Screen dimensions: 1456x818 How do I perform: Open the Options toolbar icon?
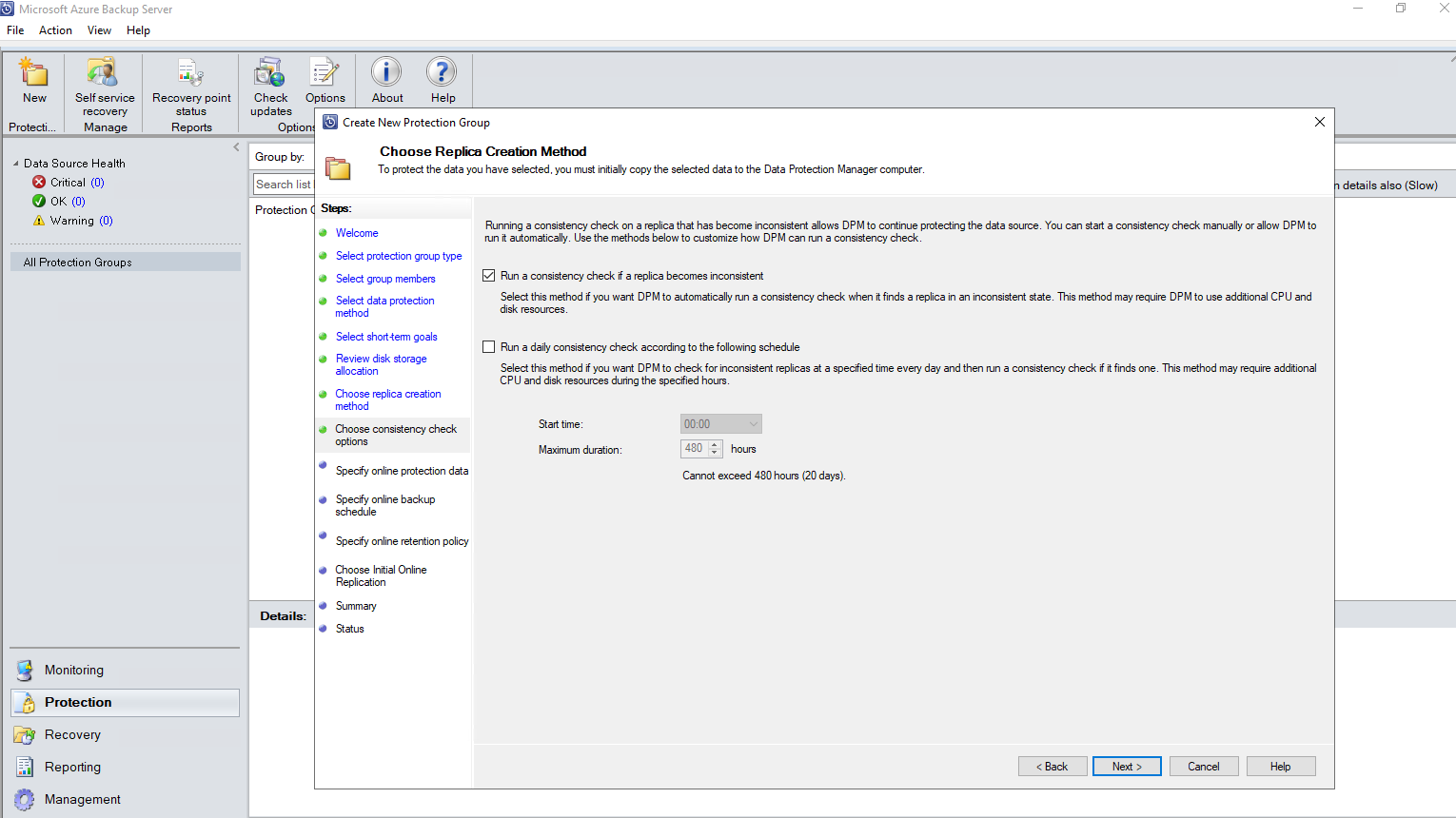click(x=325, y=73)
